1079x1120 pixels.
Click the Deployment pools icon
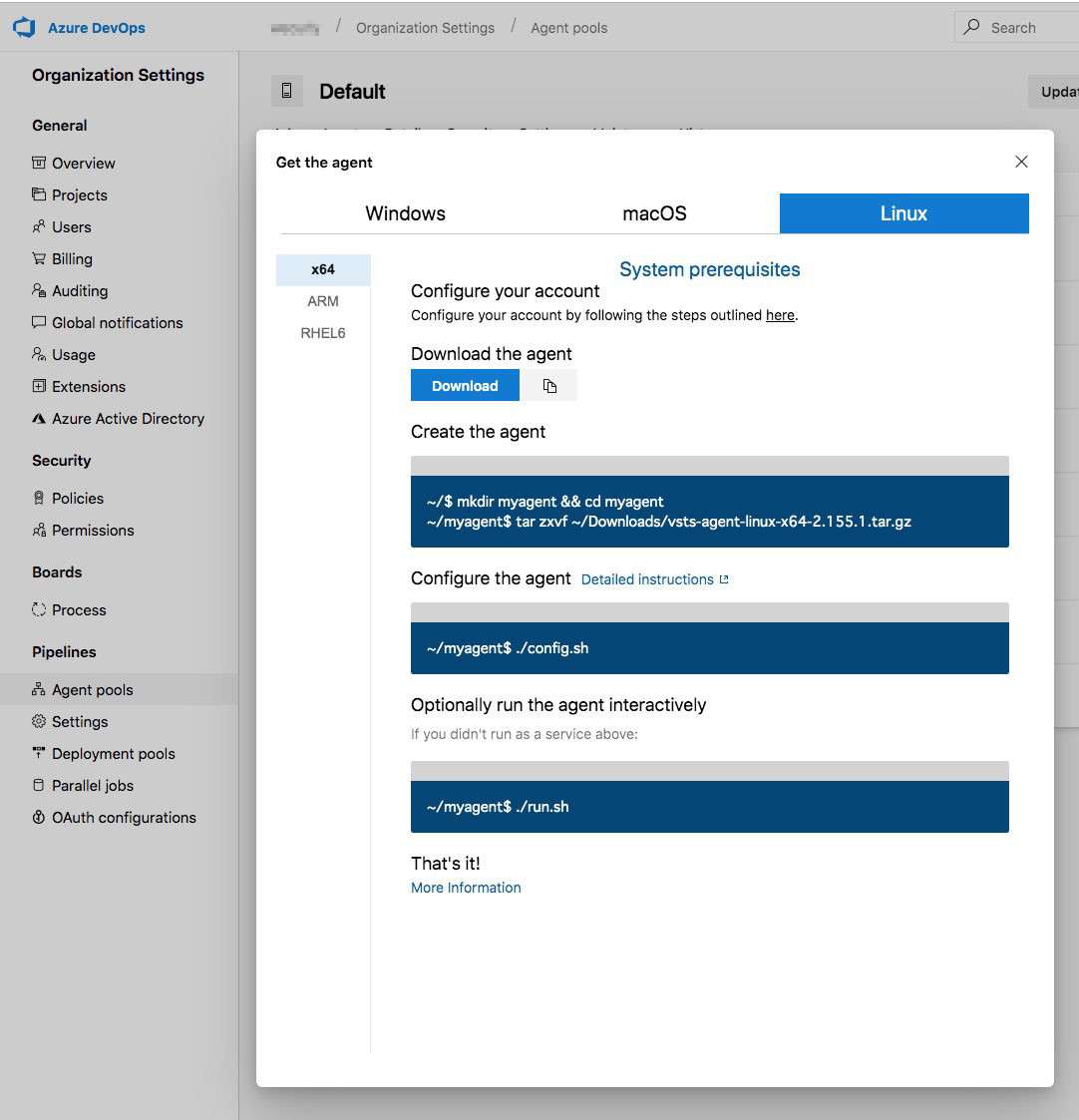[39, 753]
